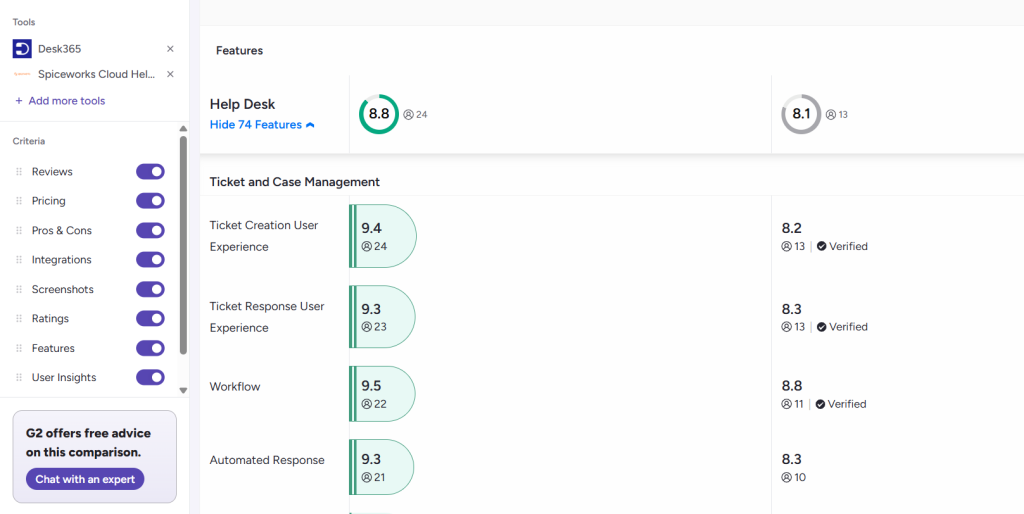
Task: Click Chat with an expert button
Action: pos(85,479)
